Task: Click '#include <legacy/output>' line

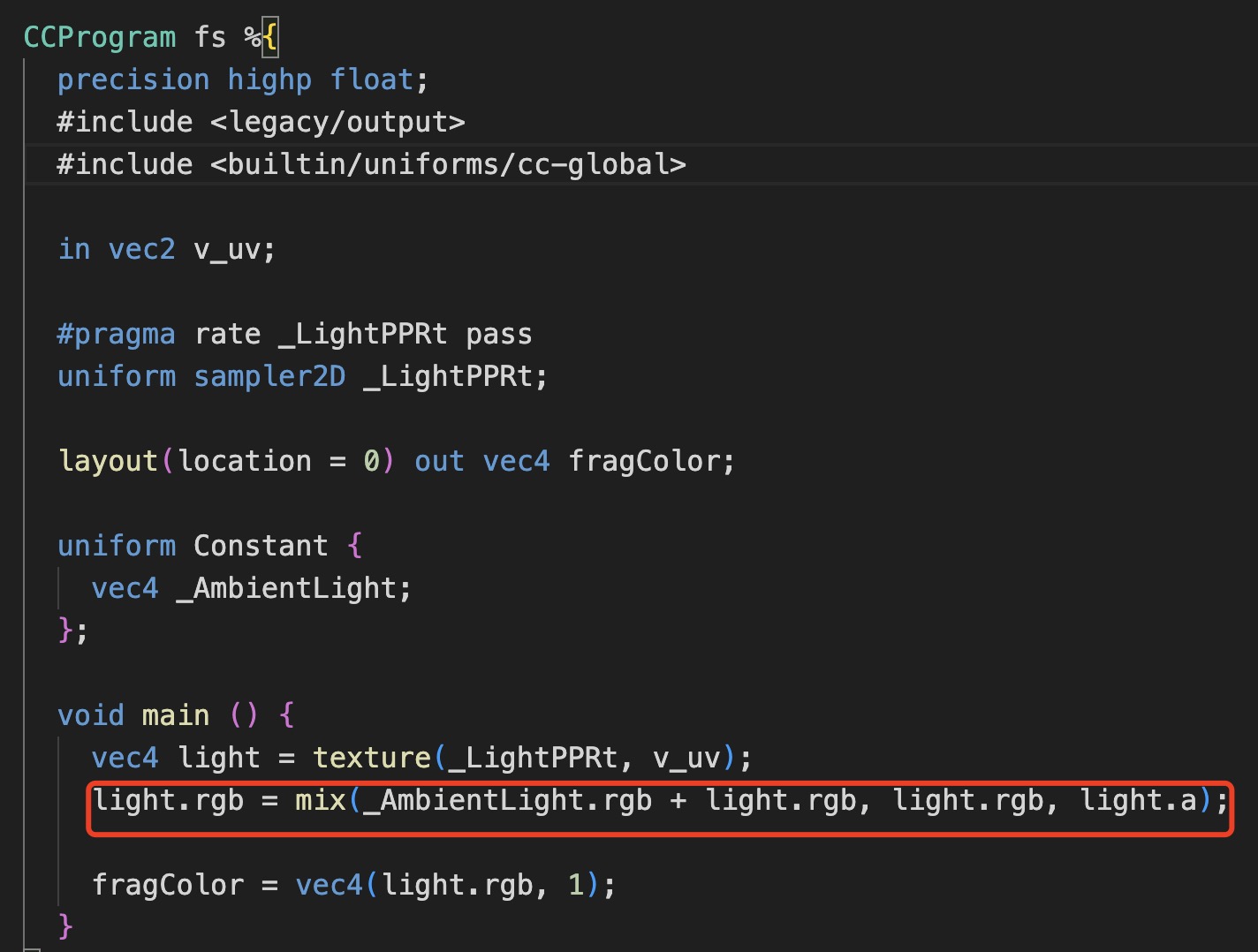Action: pos(261,122)
